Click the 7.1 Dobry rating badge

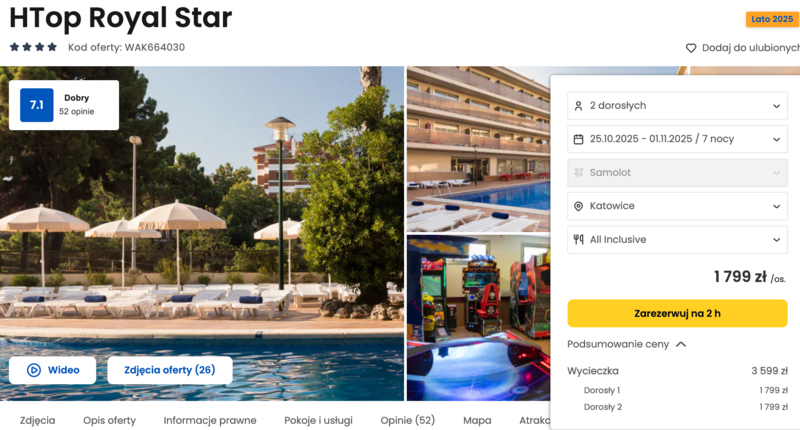[64, 105]
